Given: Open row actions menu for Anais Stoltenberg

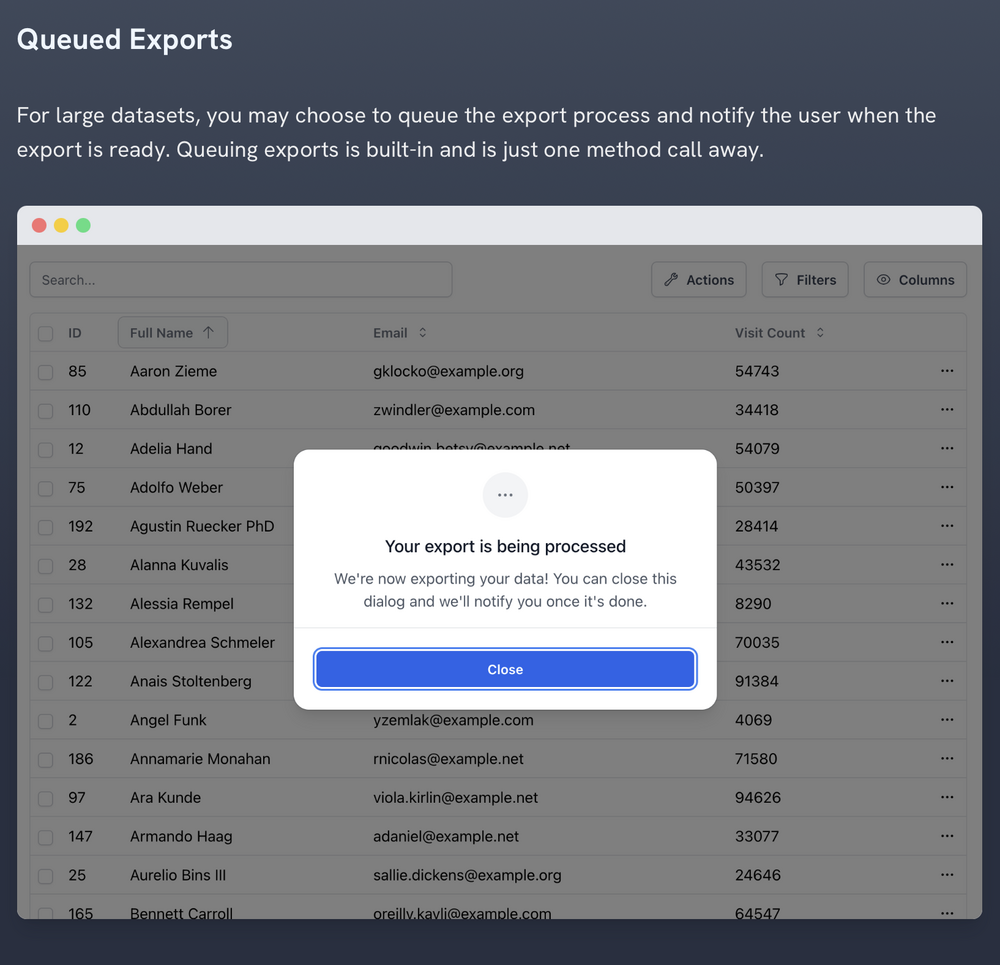Looking at the screenshot, I should pos(946,681).
